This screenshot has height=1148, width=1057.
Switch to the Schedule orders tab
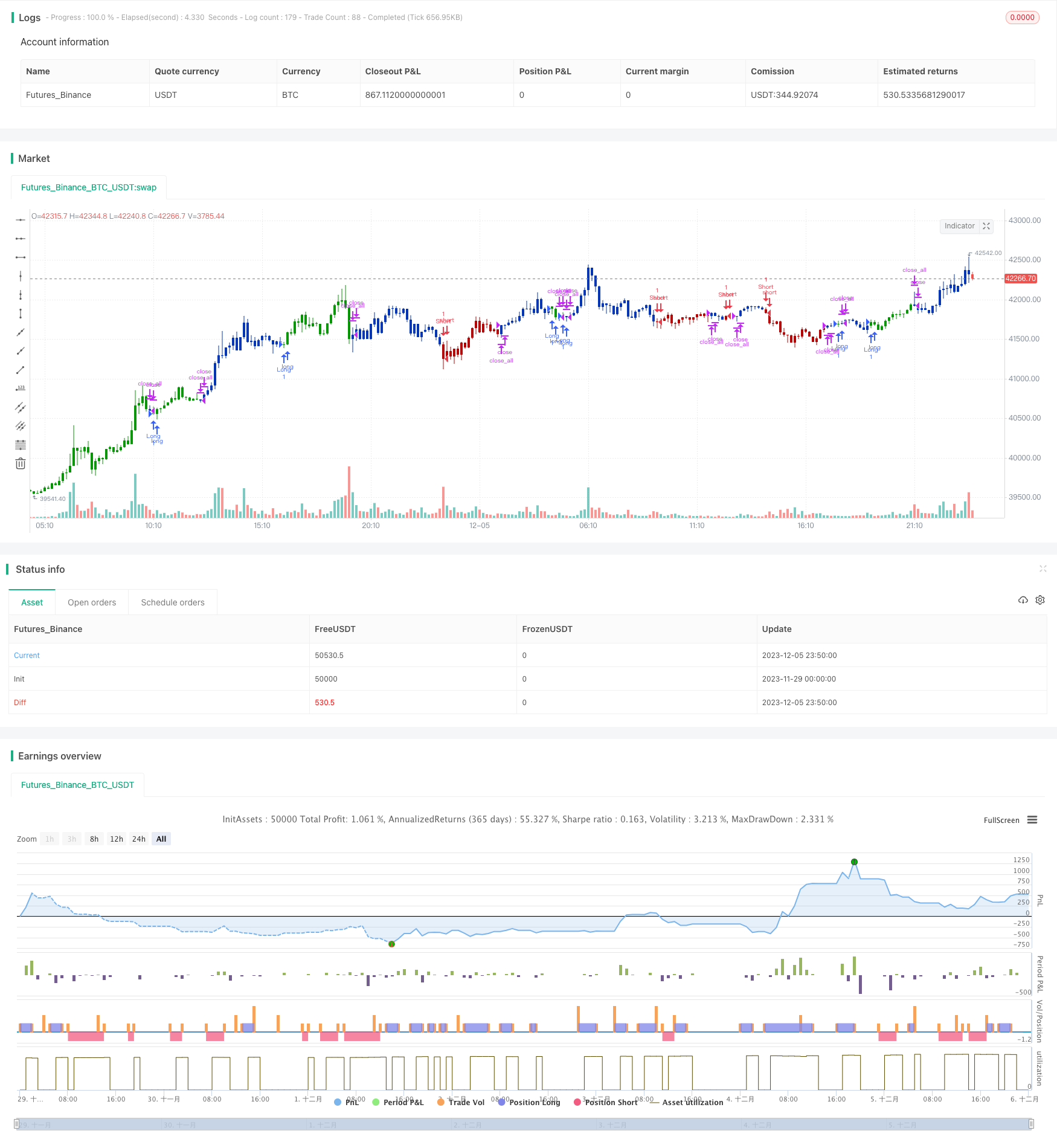point(173,602)
